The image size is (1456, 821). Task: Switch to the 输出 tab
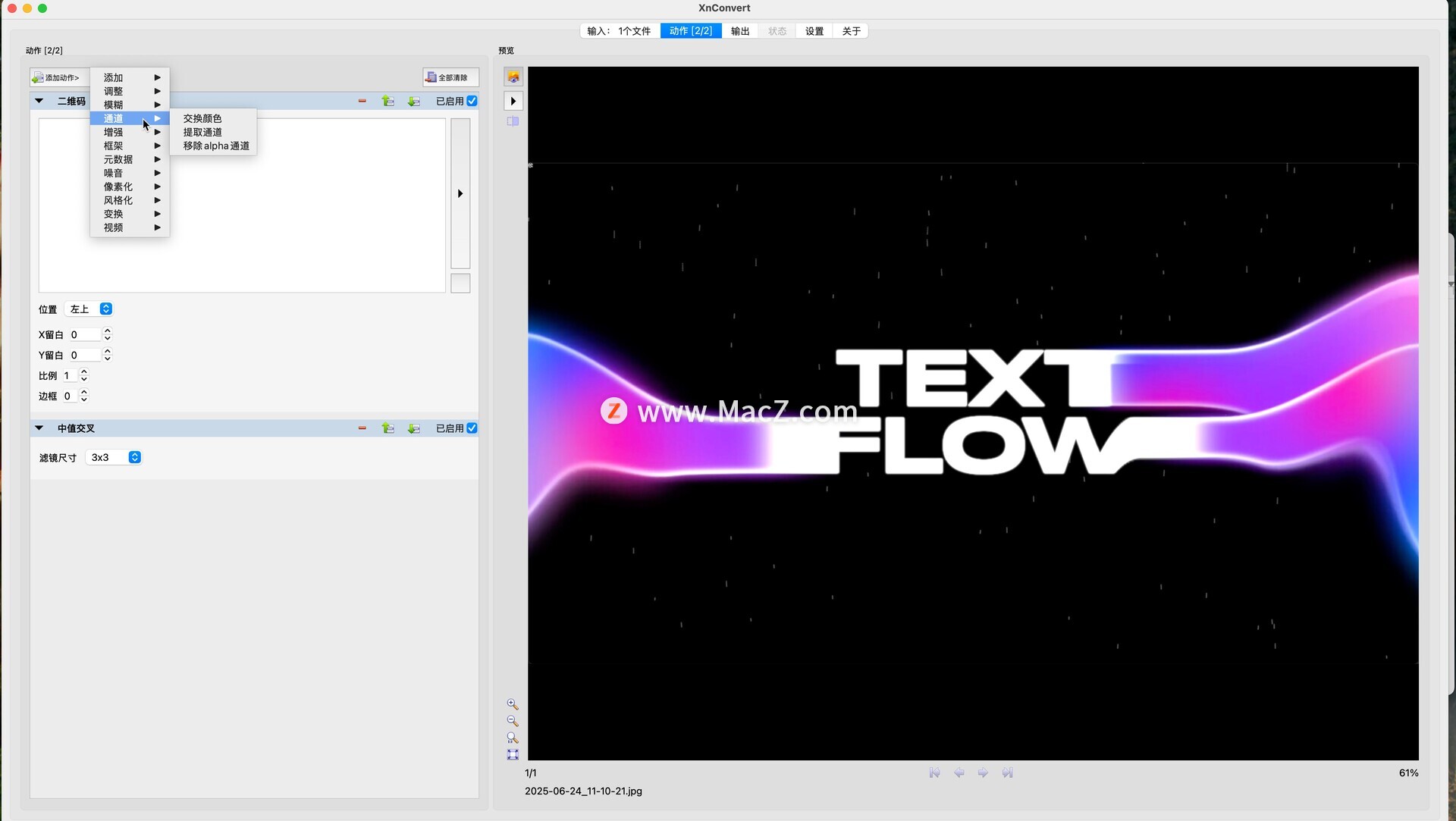[739, 31]
